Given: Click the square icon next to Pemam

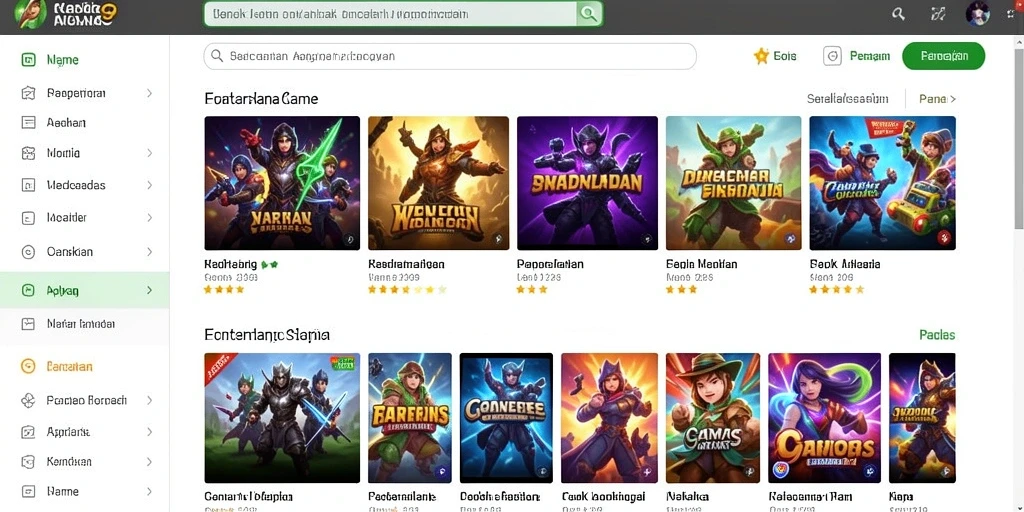Looking at the screenshot, I should (x=833, y=56).
